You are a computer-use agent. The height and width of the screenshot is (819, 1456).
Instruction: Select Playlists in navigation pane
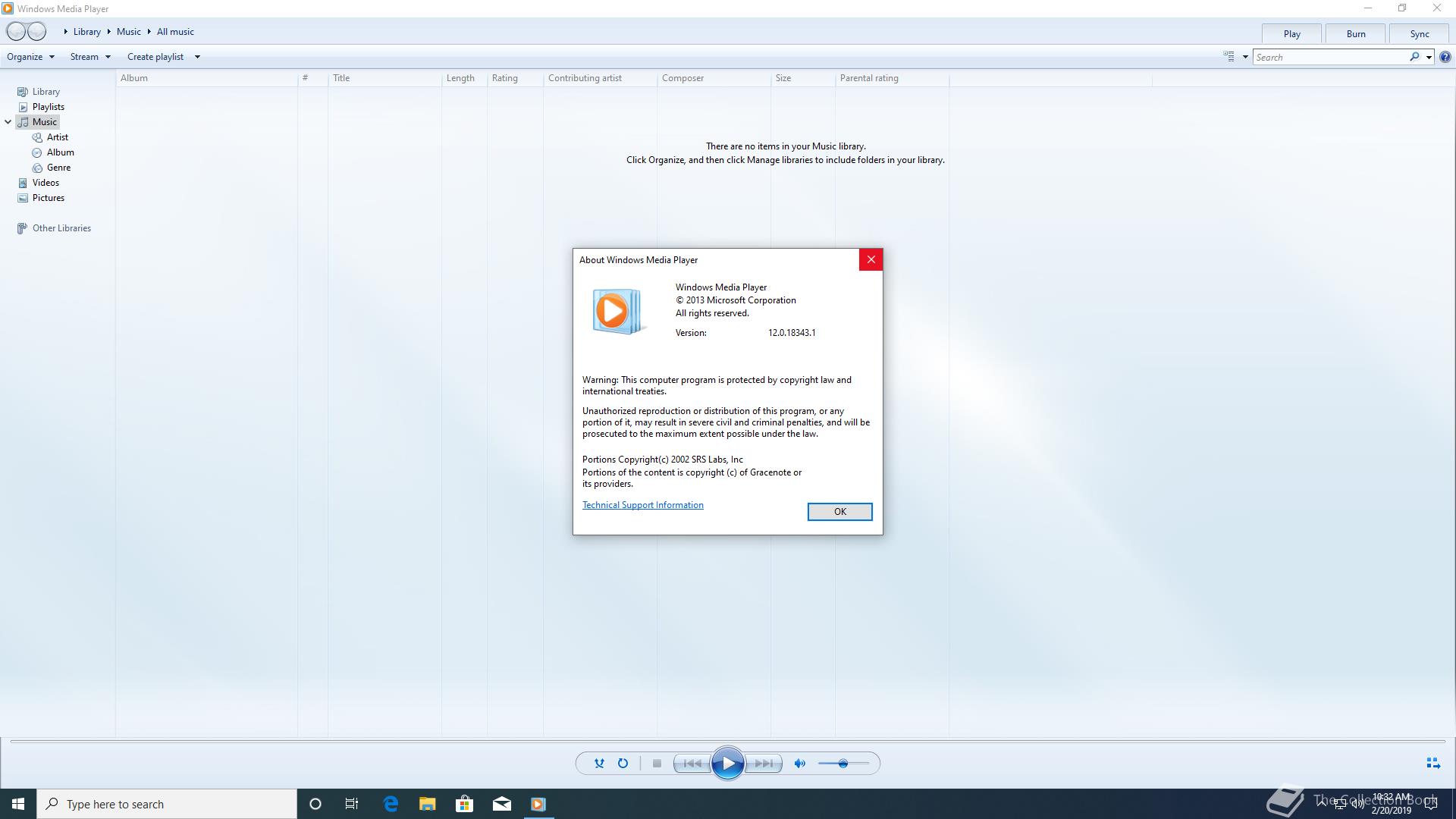pyautogui.click(x=48, y=107)
